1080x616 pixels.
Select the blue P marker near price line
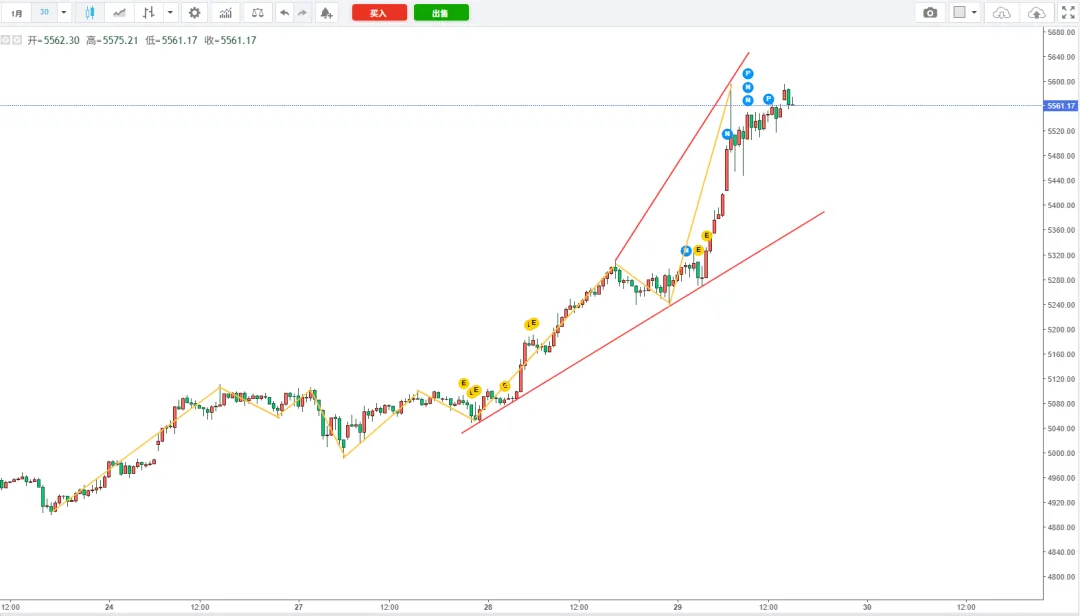tap(769, 99)
